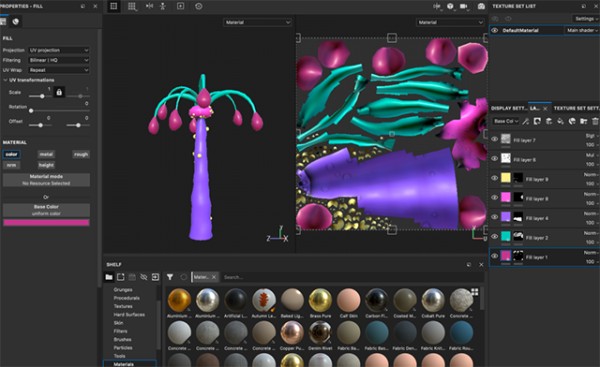Toggle the rough channel button
This screenshot has height=367, width=600.
pyautogui.click(x=81, y=154)
